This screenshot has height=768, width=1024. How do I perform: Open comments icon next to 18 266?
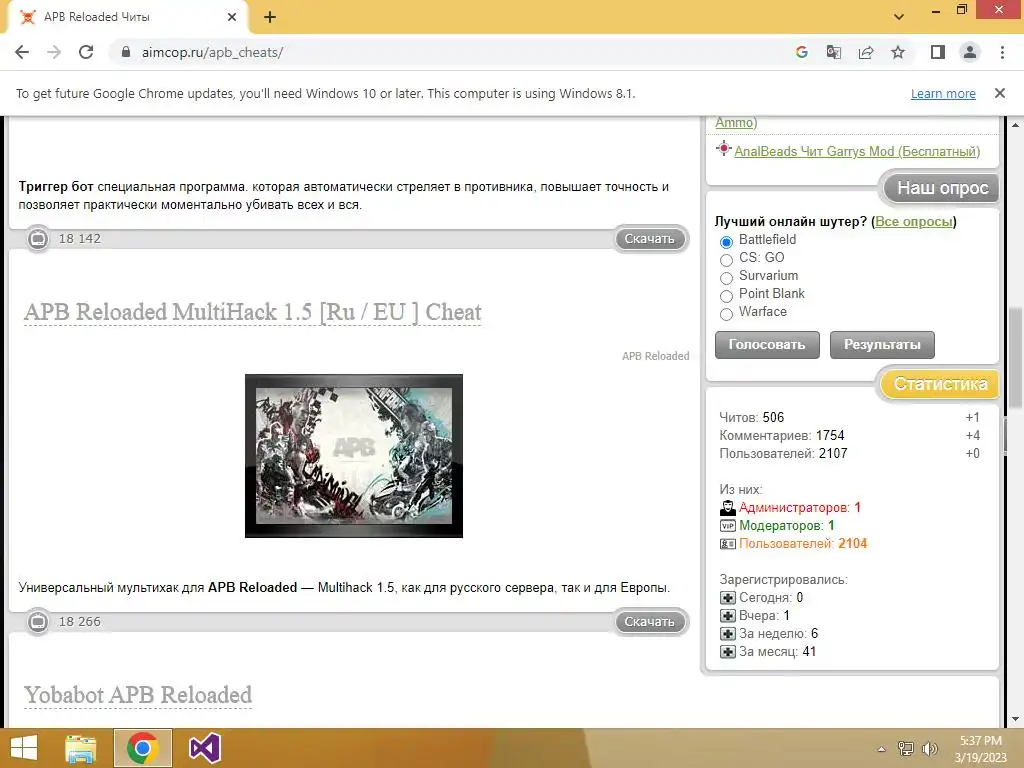(39, 622)
